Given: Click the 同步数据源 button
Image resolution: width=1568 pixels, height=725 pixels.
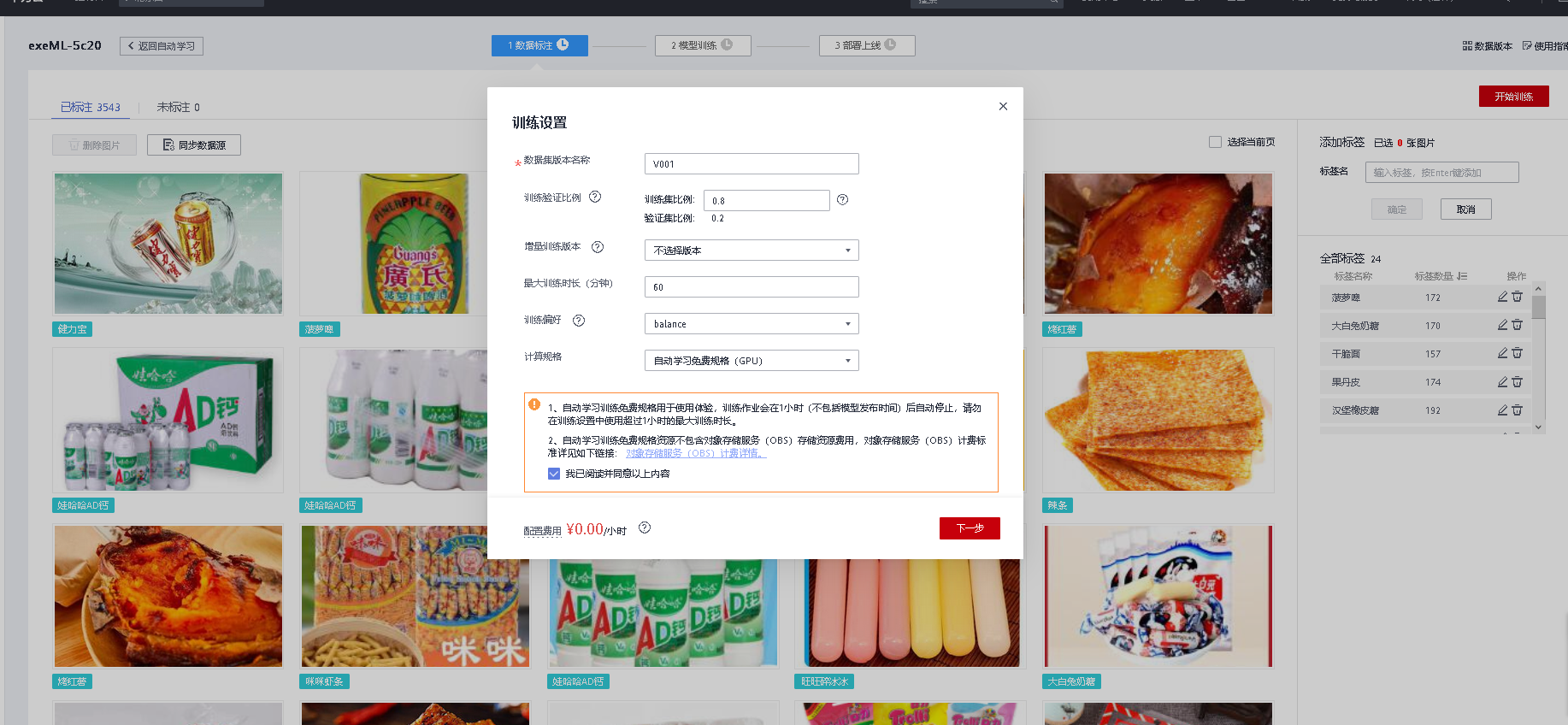Looking at the screenshot, I should click(x=194, y=145).
